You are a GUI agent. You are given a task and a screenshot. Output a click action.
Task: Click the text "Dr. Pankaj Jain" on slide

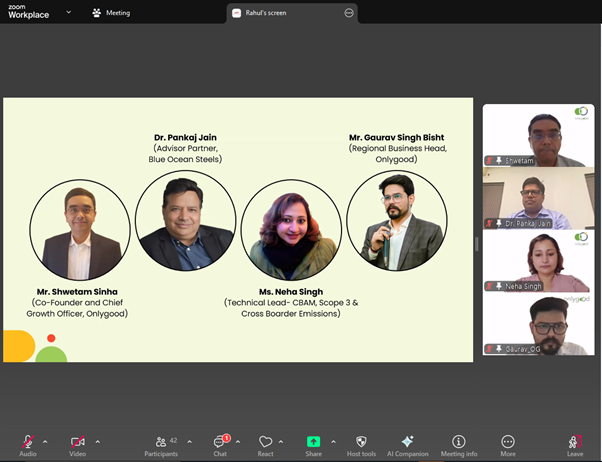185,137
